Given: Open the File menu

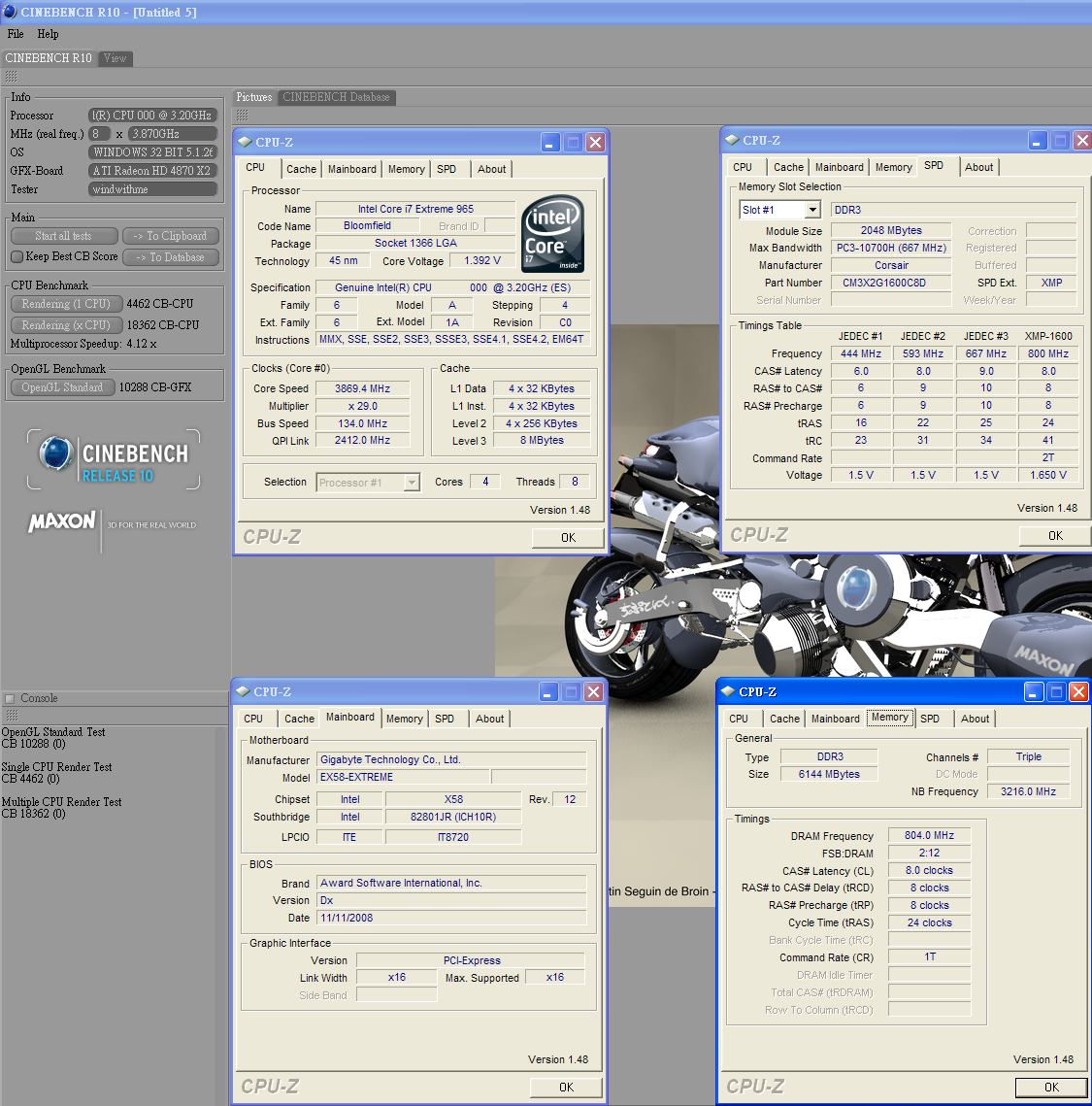Looking at the screenshot, I should [x=16, y=34].
